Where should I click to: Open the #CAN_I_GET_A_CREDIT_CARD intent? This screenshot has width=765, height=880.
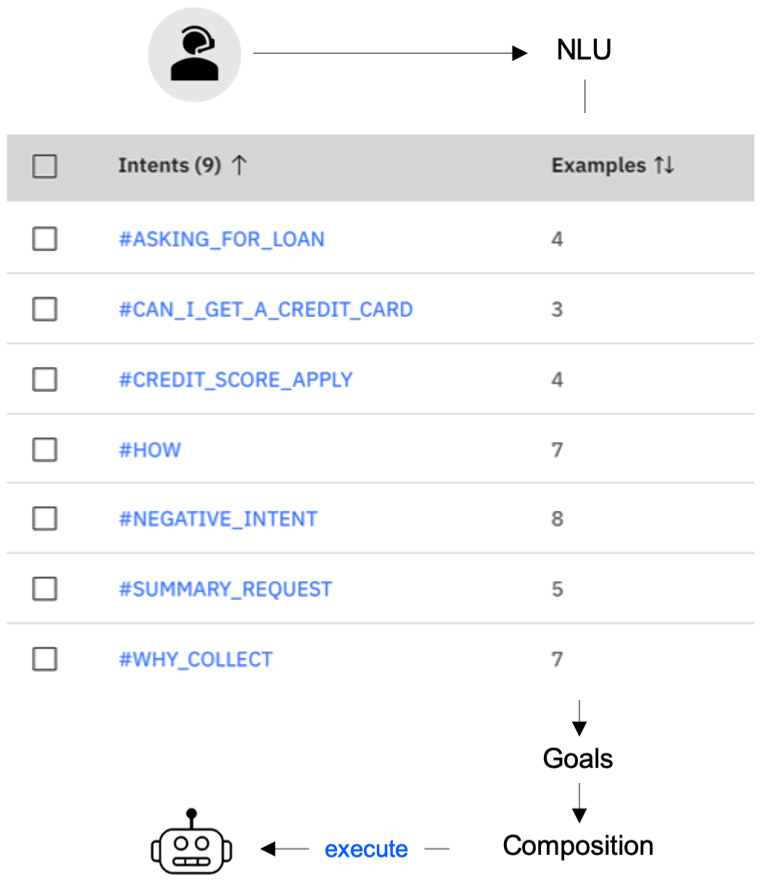tap(265, 309)
